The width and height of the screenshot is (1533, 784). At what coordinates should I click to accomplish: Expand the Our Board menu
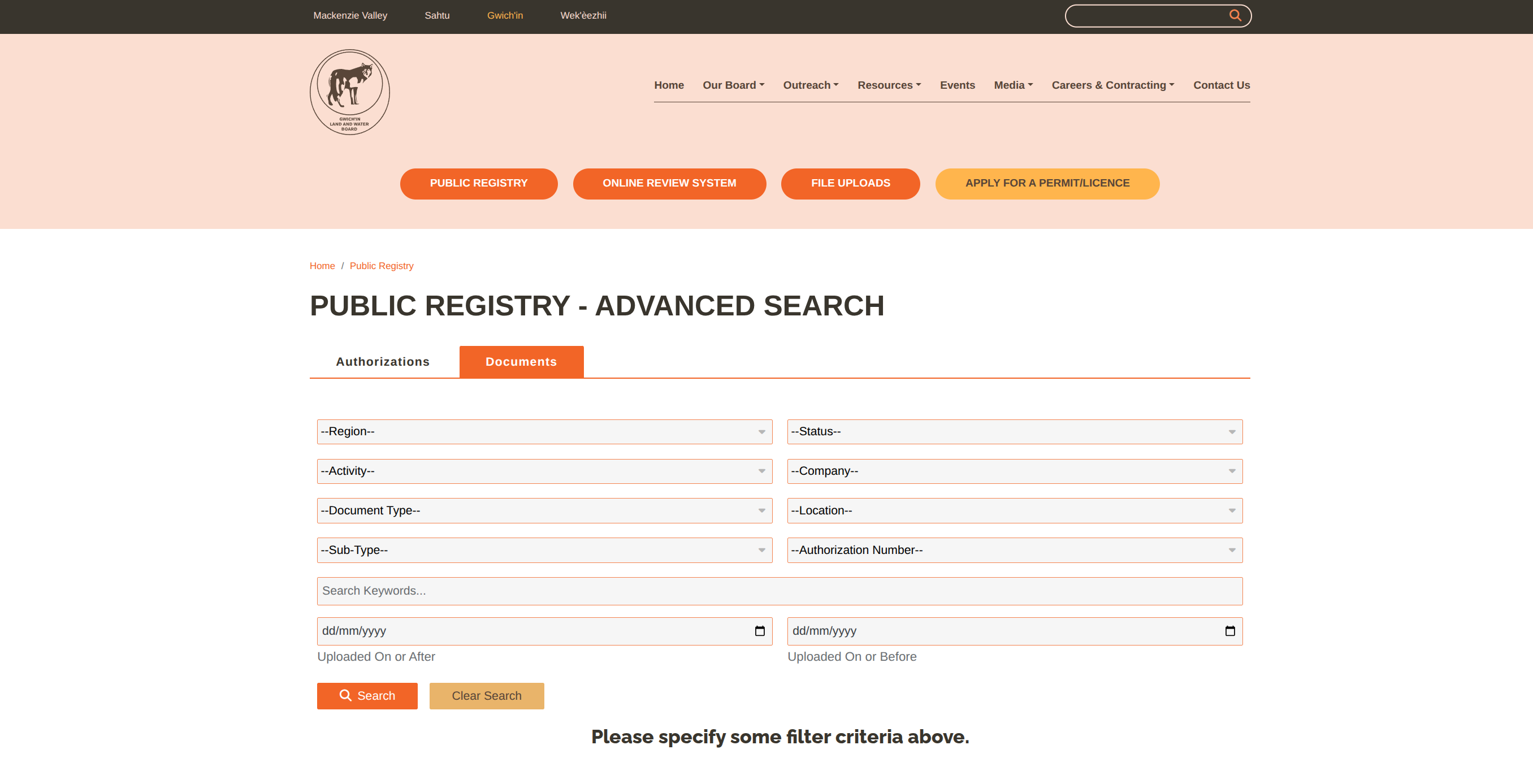coord(733,85)
